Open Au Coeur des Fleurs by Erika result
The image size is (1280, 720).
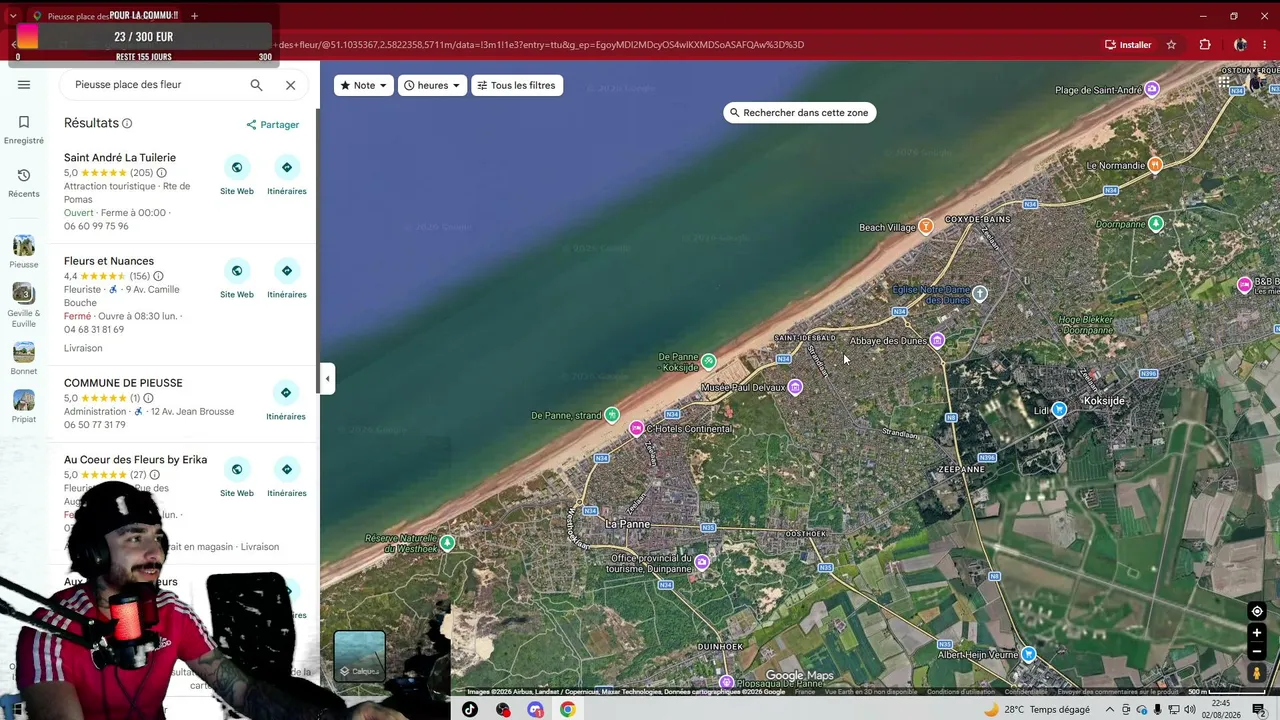(135, 460)
